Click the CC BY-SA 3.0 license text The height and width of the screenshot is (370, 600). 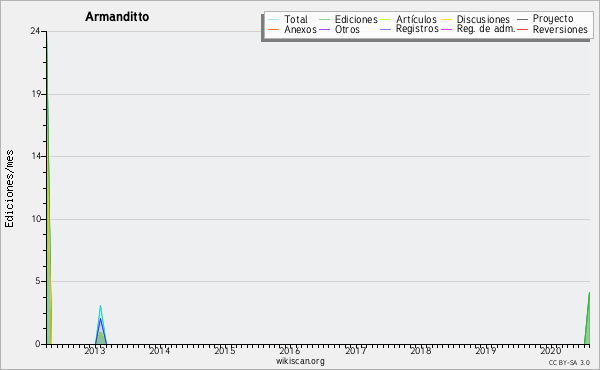pyautogui.click(x=569, y=362)
